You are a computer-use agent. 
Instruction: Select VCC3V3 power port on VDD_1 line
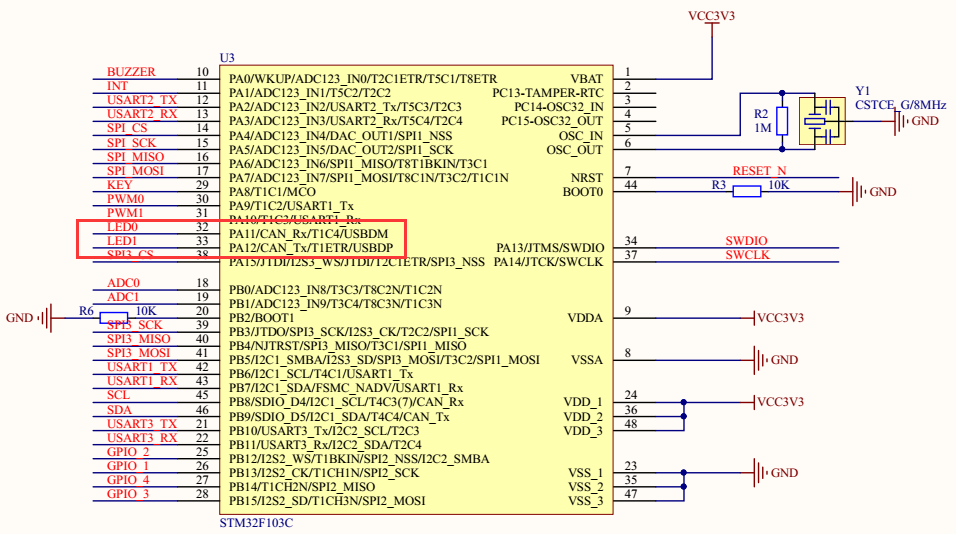[x=778, y=402]
